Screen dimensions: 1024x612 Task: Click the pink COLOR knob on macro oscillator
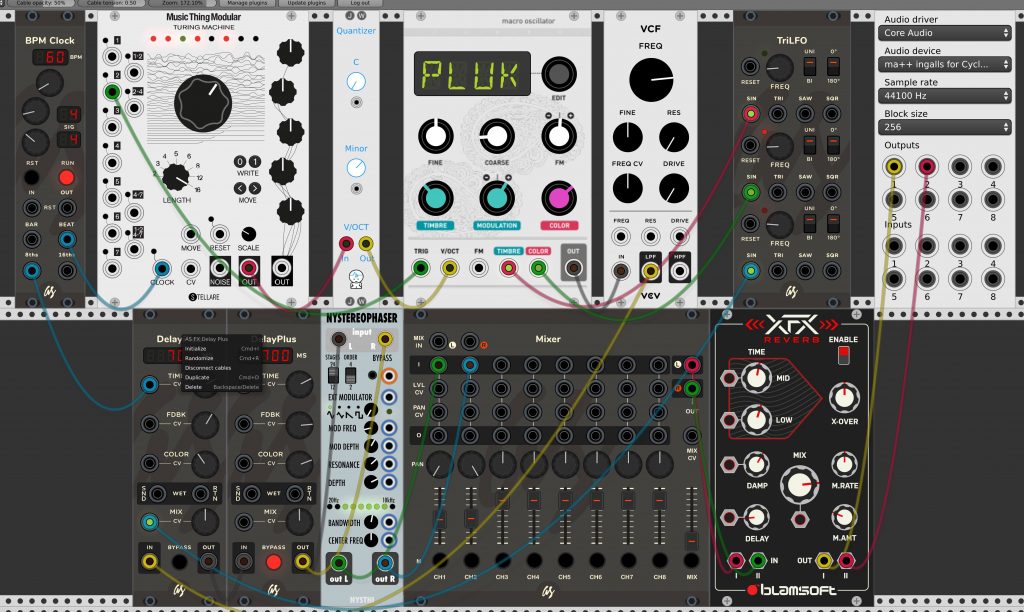559,198
